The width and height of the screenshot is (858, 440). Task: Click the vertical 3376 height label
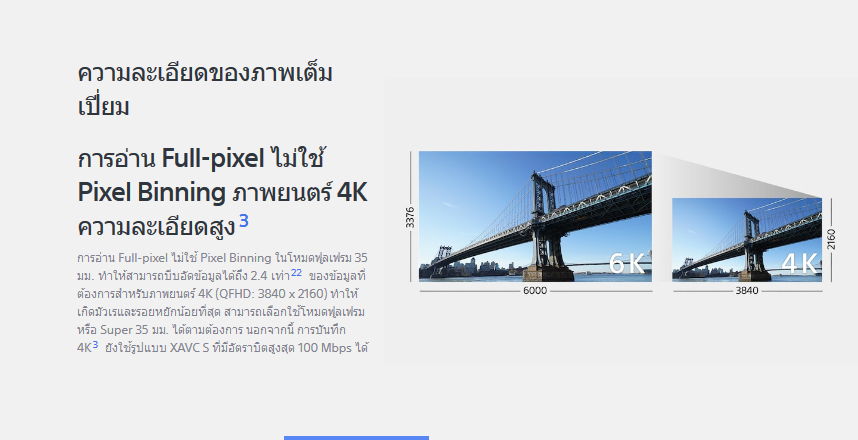tap(410, 217)
